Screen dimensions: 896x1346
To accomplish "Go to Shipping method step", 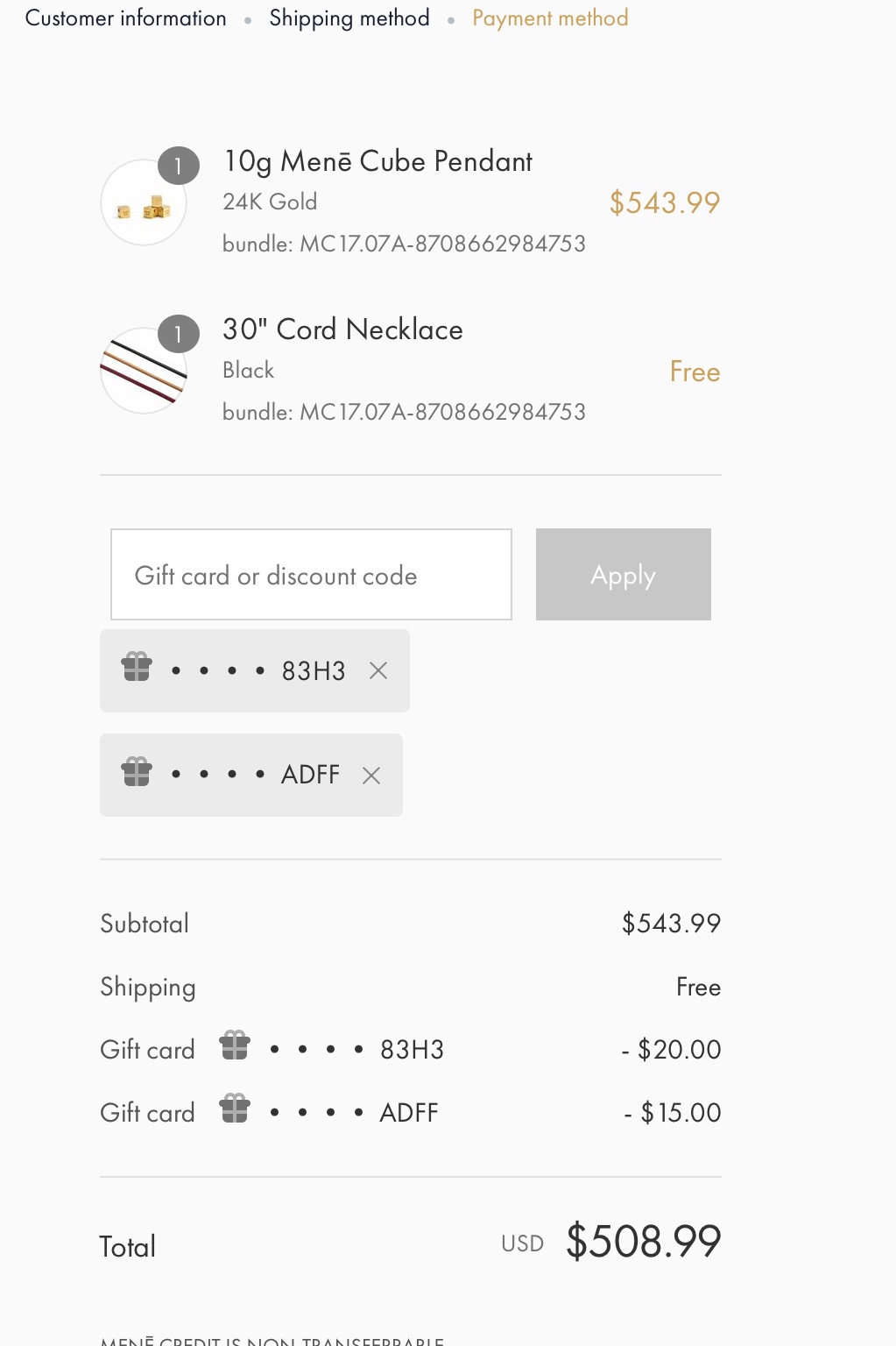I will click(x=349, y=18).
